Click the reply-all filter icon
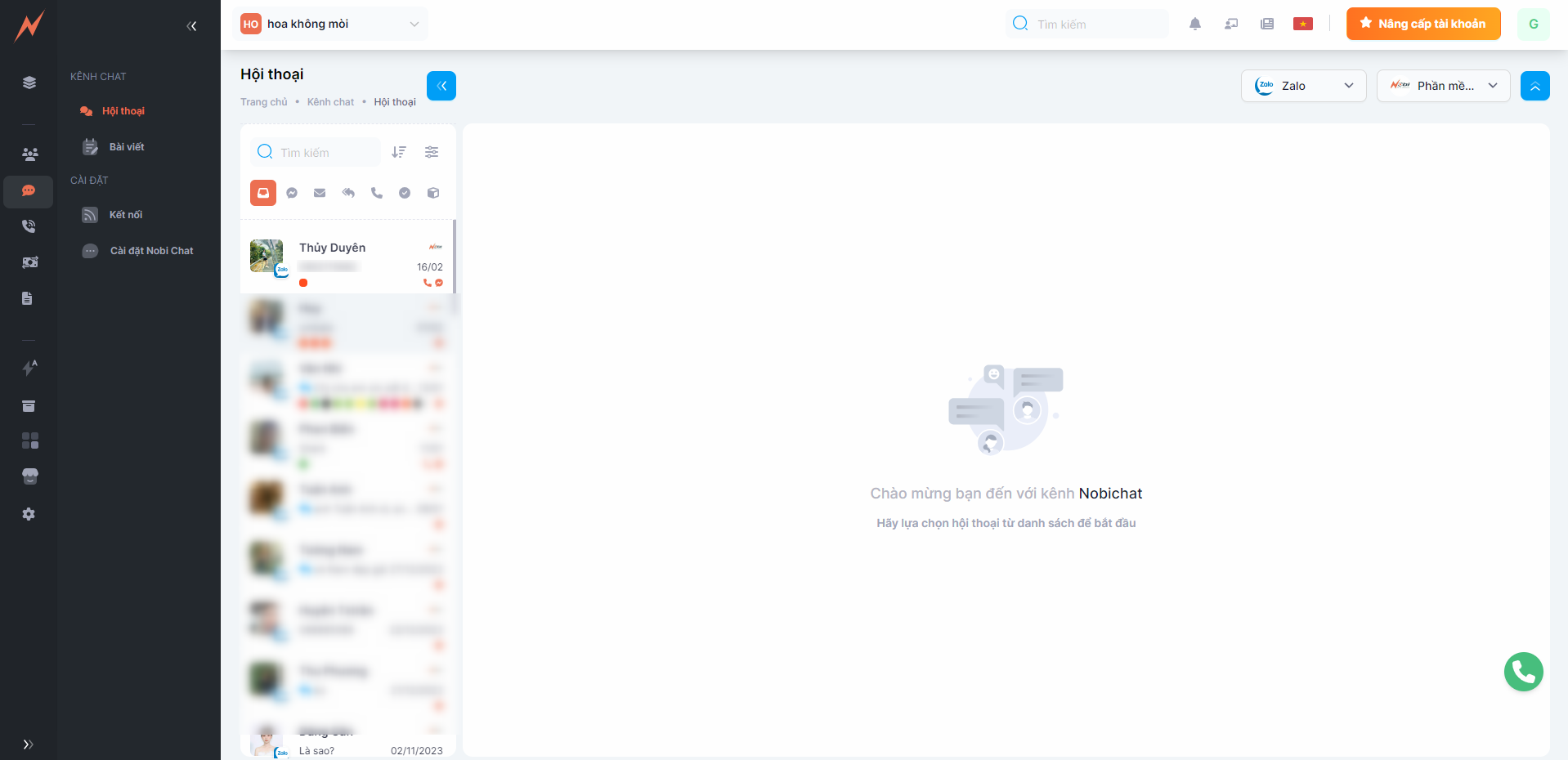 348,193
